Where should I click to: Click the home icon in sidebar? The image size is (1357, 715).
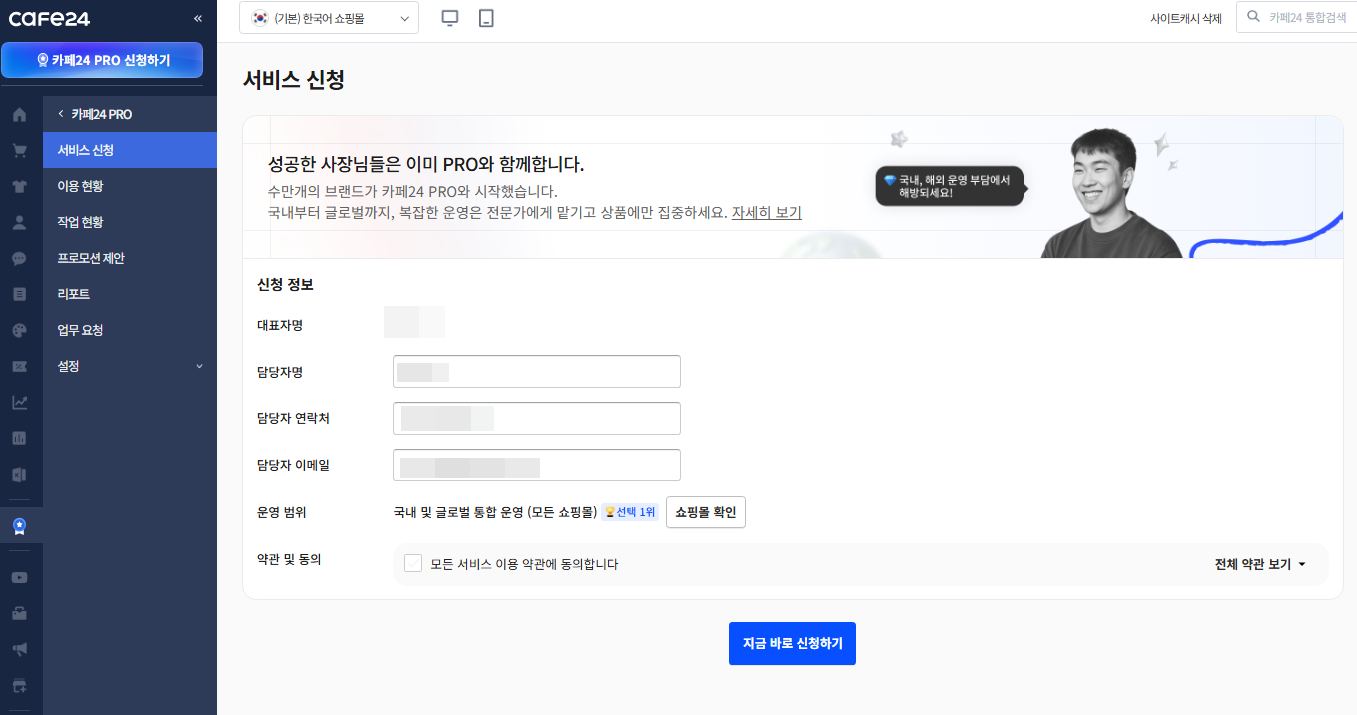19,115
